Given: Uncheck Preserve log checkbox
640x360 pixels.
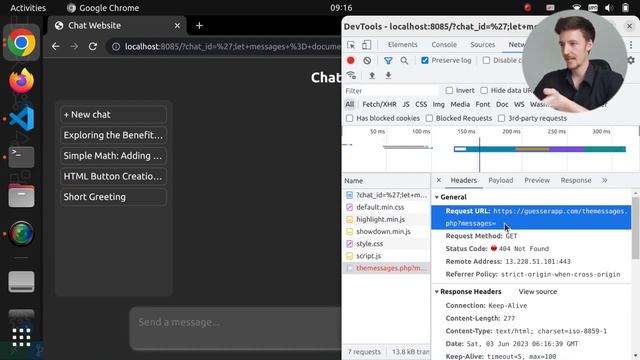Looking at the screenshot, I should [425, 60].
